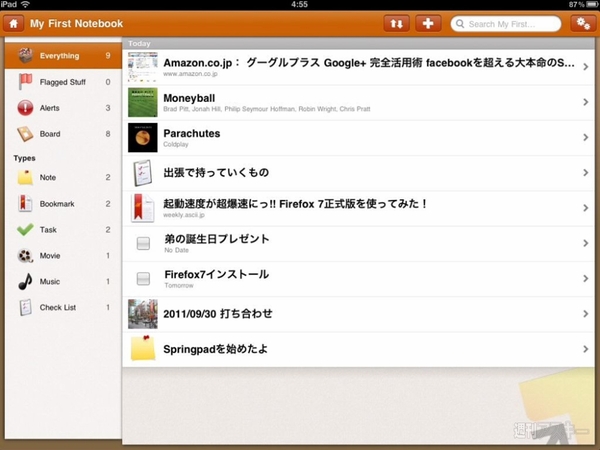Image resolution: width=600 pixels, height=450 pixels.
Task: Click the Board count 8
Action: pyautogui.click(x=108, y=134)
